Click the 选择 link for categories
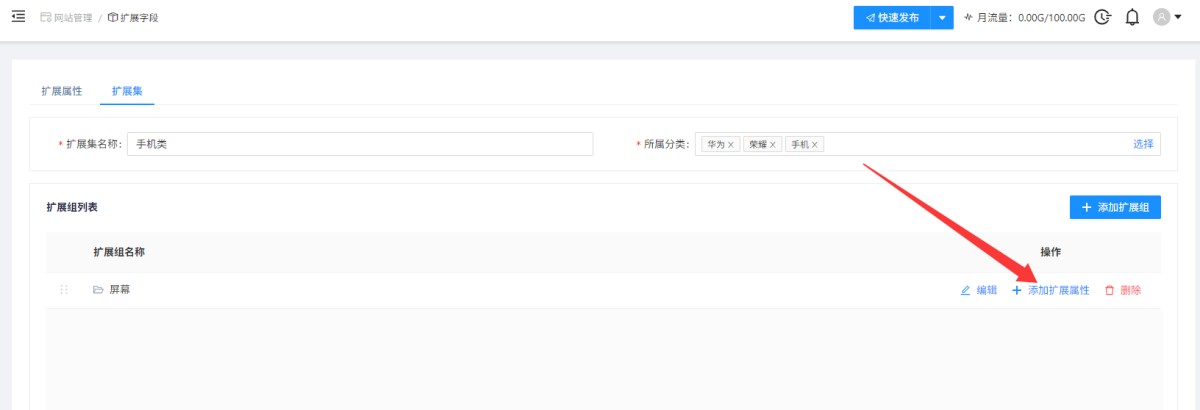This screenshot has height=410, width=1200. pos(1143,144)
